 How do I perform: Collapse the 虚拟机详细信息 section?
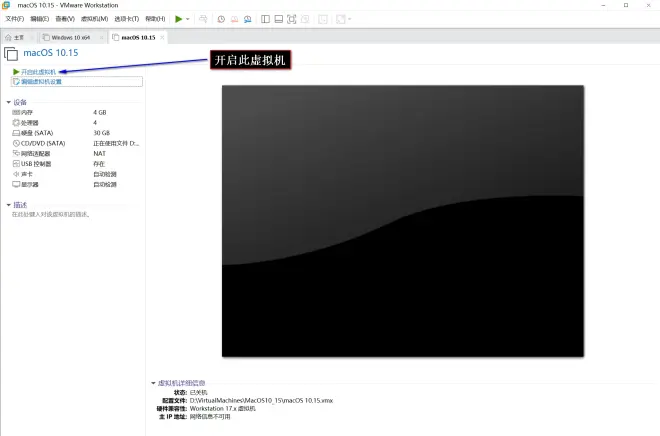153,383
